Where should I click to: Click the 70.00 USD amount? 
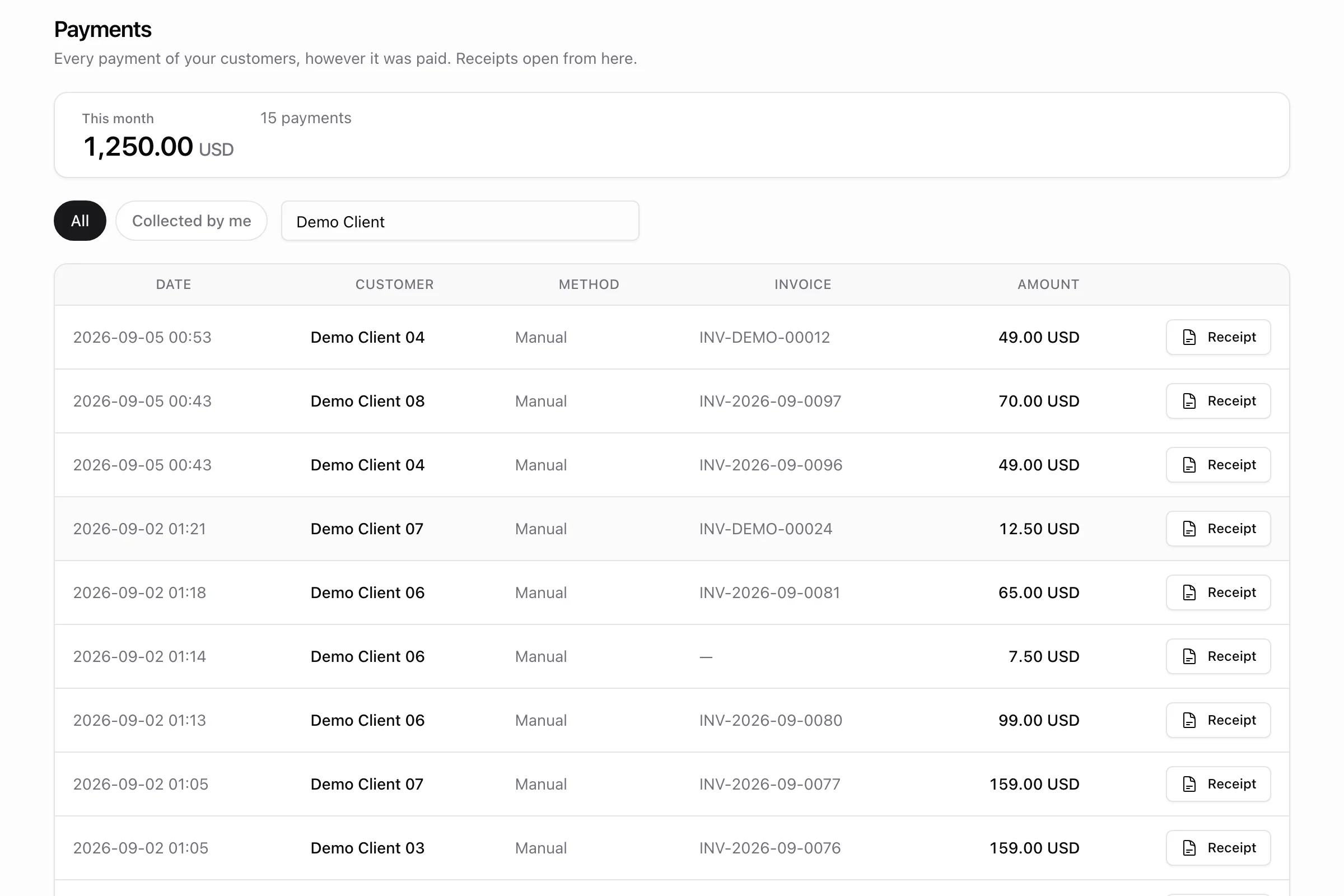tap(1039, 401)
